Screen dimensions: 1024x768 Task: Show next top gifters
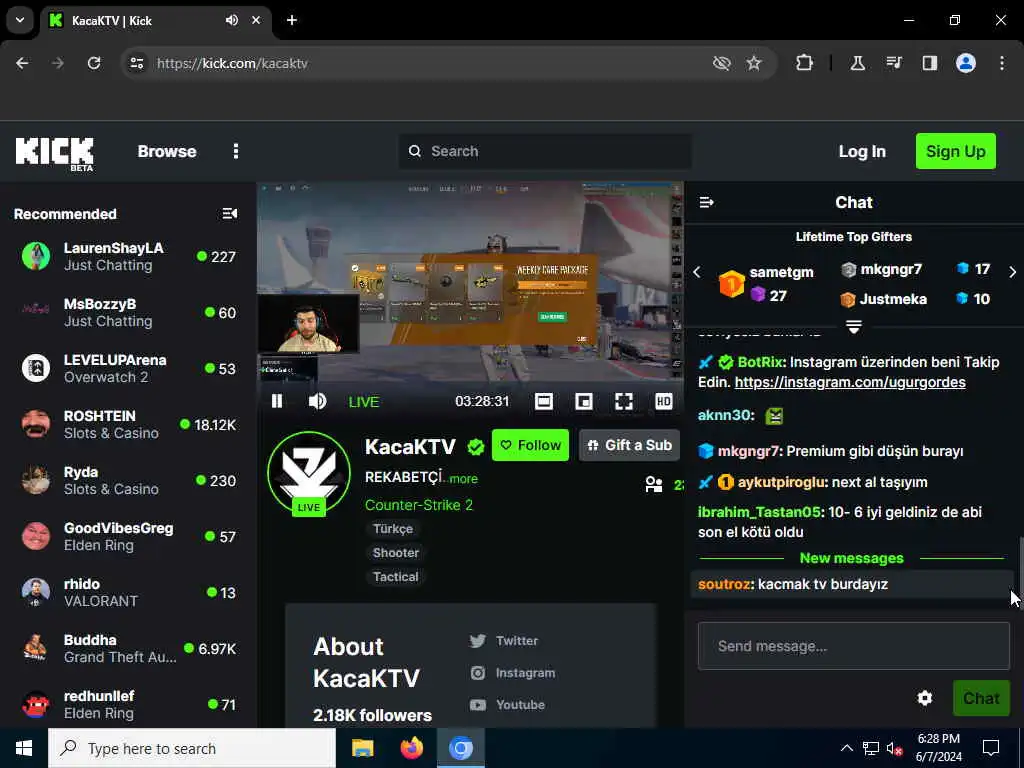(1012, 272)
